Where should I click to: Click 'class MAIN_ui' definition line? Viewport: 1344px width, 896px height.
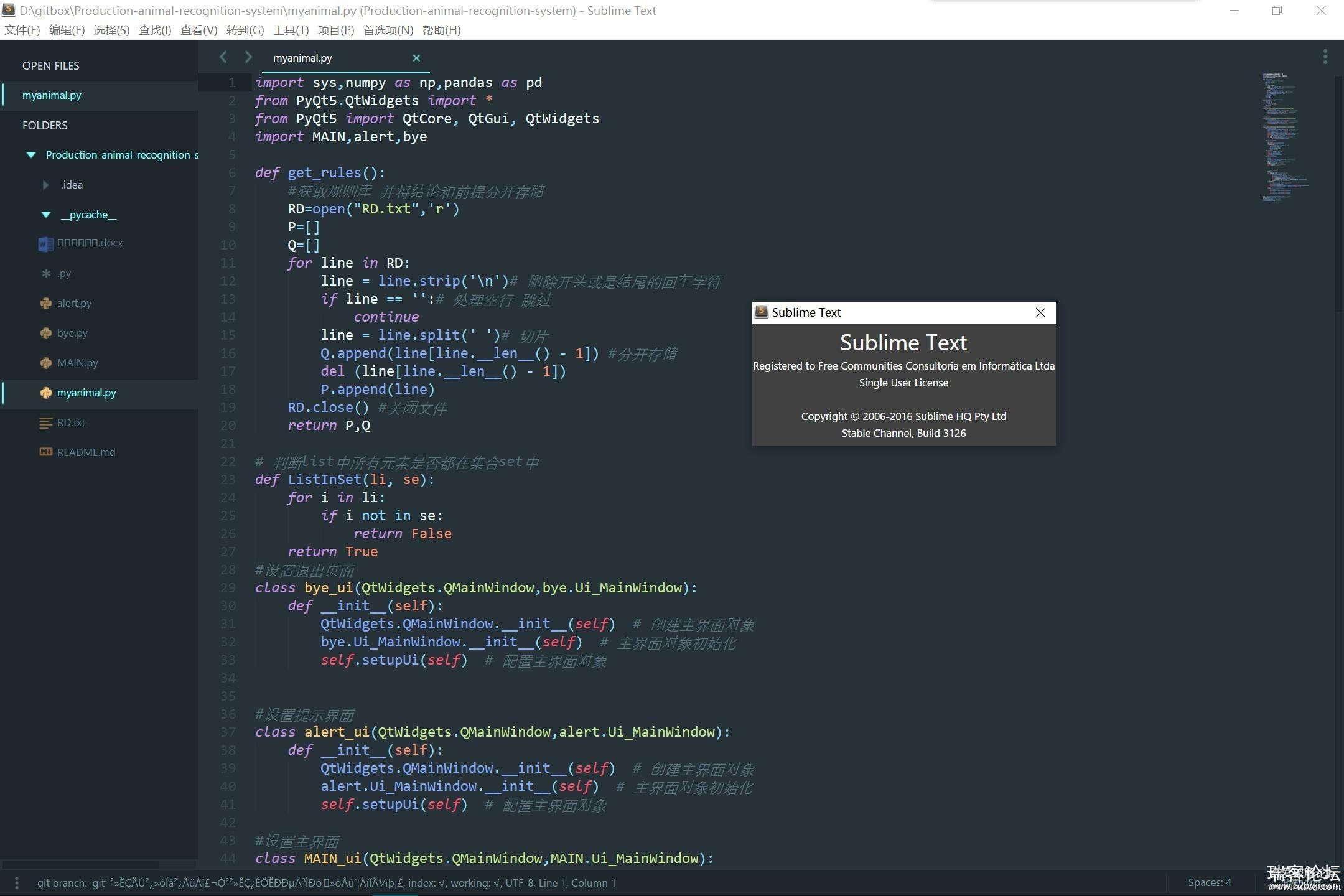484,858
